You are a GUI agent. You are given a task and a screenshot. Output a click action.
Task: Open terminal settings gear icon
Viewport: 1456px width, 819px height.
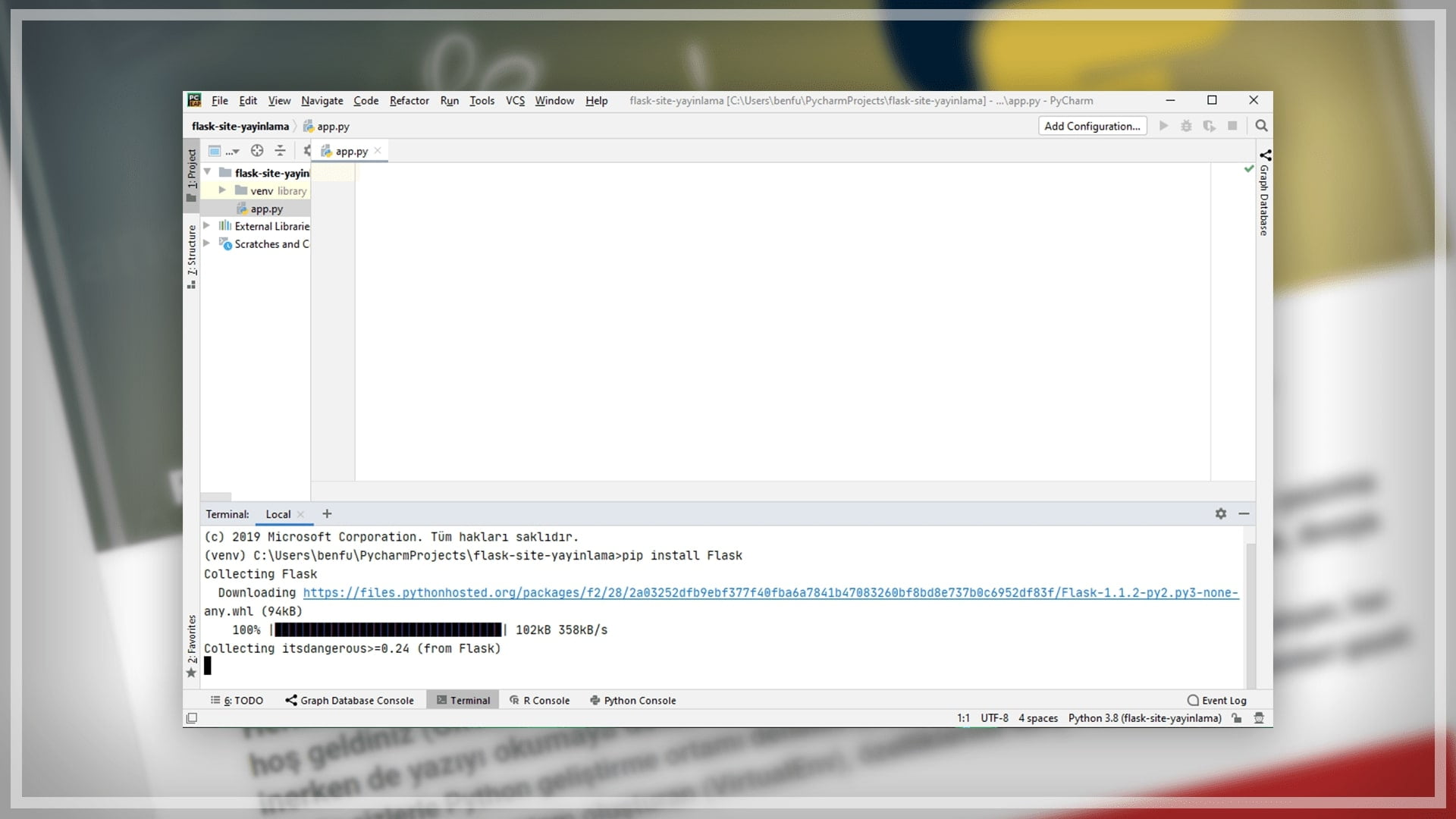point(1220,514)
